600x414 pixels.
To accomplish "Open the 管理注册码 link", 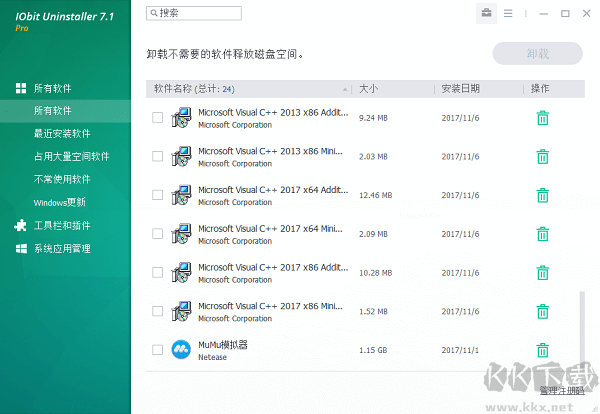I will click(562, 391).
